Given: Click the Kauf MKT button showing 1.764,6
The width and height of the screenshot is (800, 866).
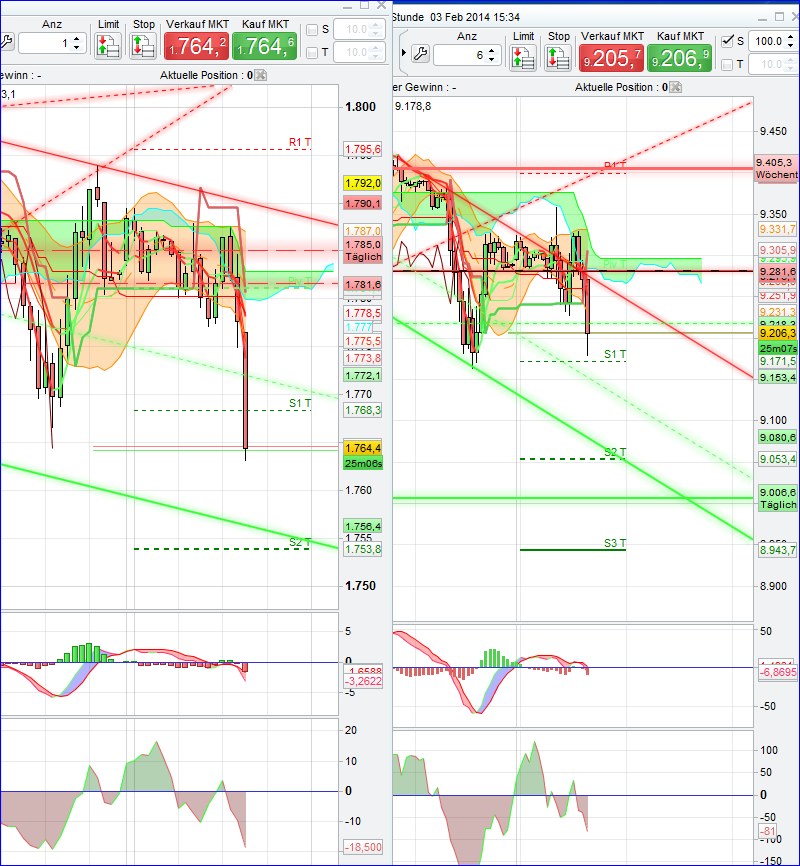Looking at the screenshot, I should coord(264,46).
